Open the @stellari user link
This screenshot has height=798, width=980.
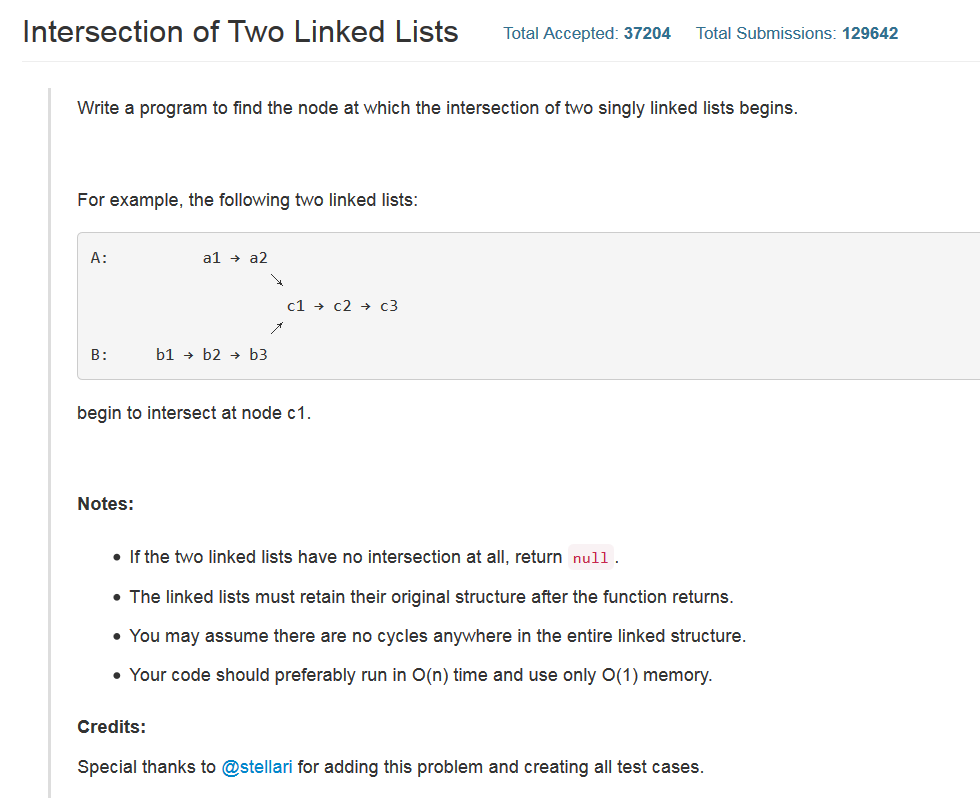point(257,767)
